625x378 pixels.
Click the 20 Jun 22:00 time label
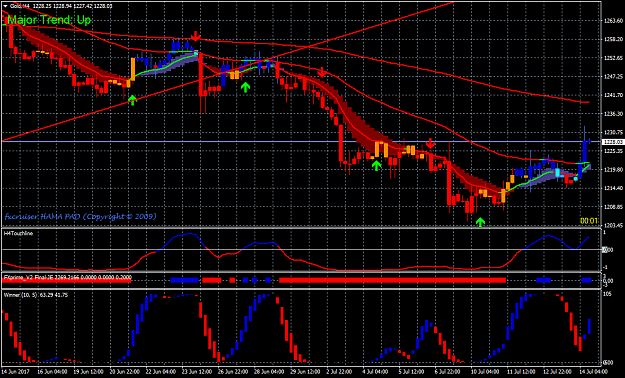point(125,372)
